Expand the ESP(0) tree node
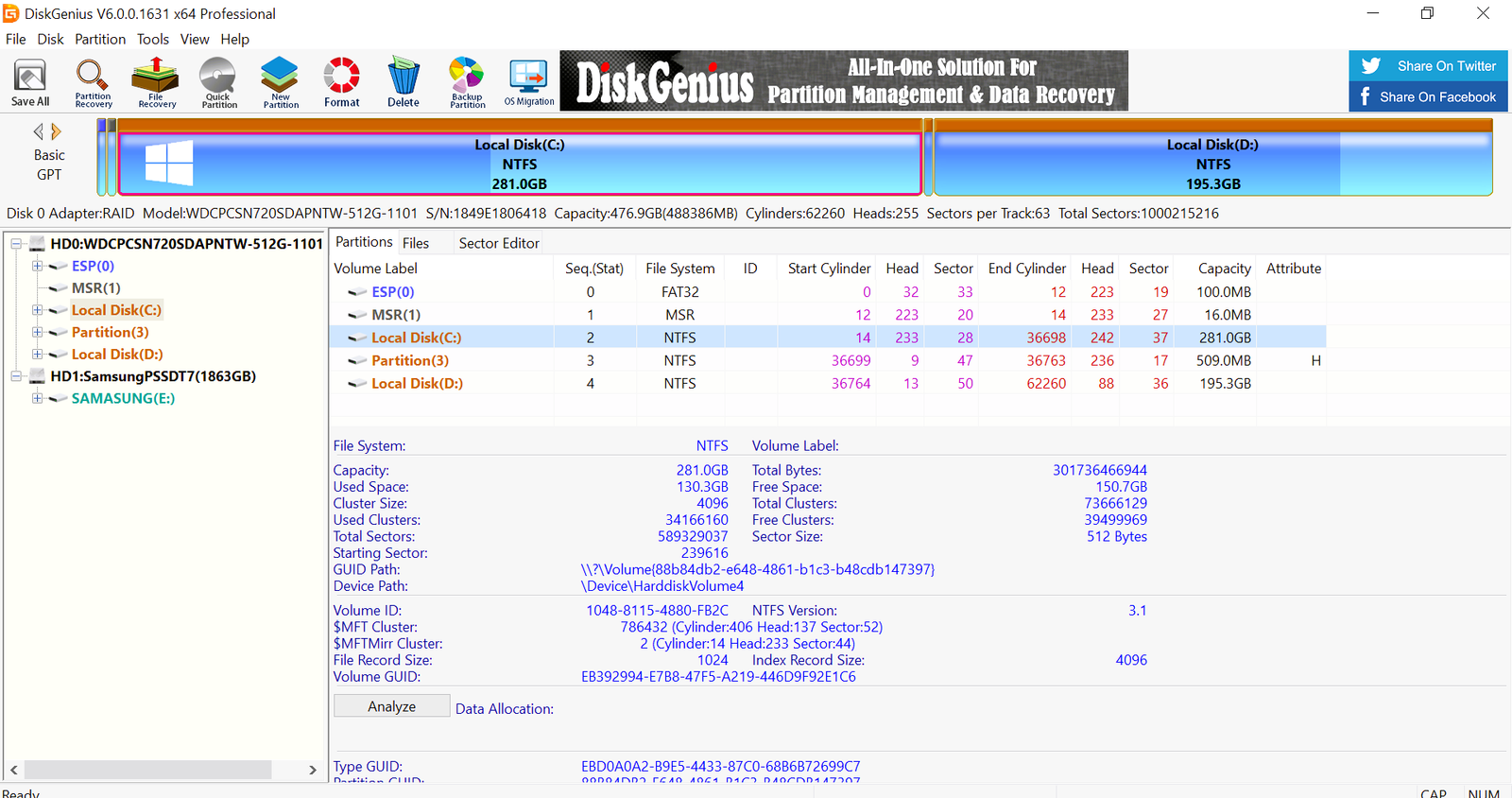The height and width of the screenshot is (798, 1512). tap(38, 267)
